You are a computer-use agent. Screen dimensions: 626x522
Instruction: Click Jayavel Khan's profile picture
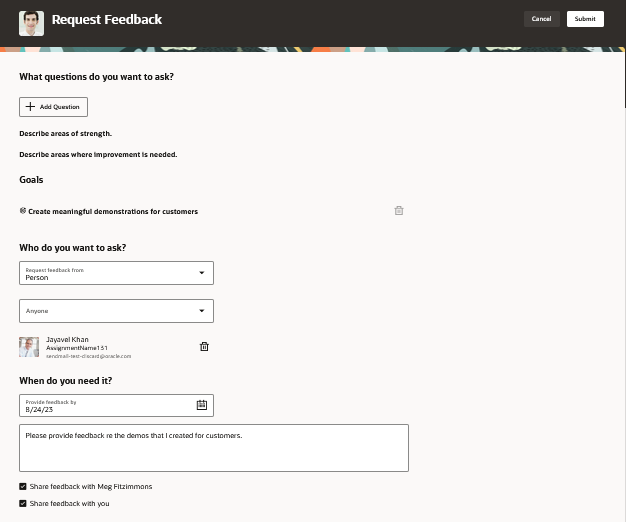pos(29,347)
